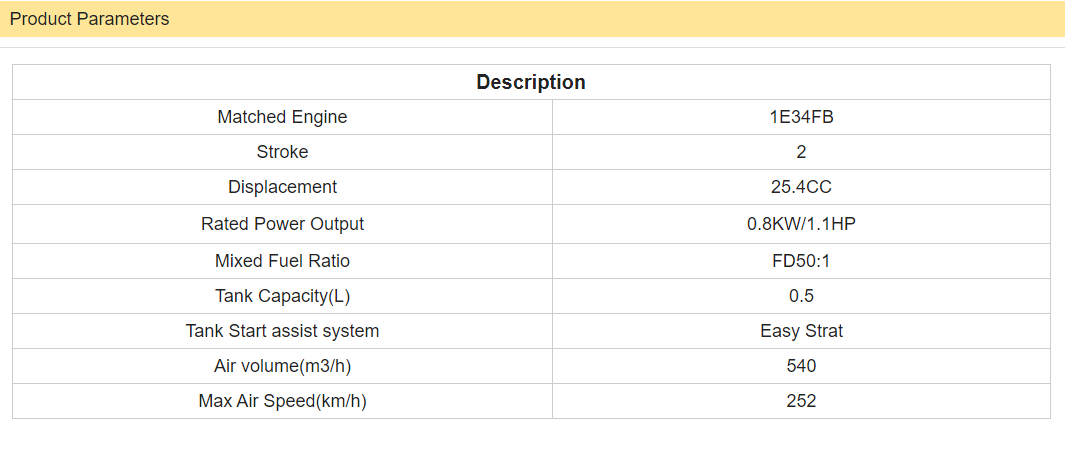Click the Air volume(m3/h) label
Screen dimensions: 1065x449
[x=282, y=366]
